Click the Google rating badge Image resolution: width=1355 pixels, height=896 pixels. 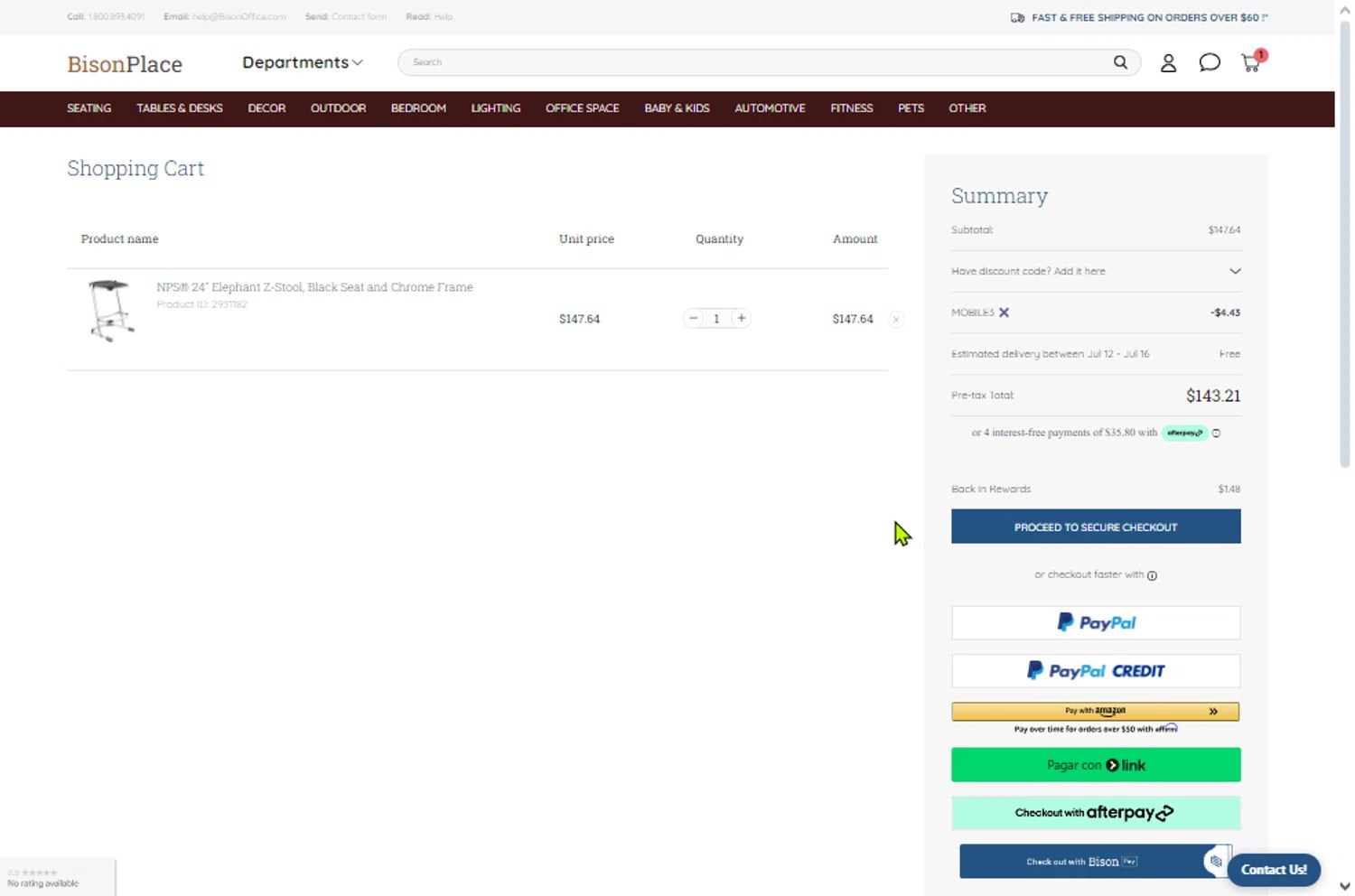[58, 877]
